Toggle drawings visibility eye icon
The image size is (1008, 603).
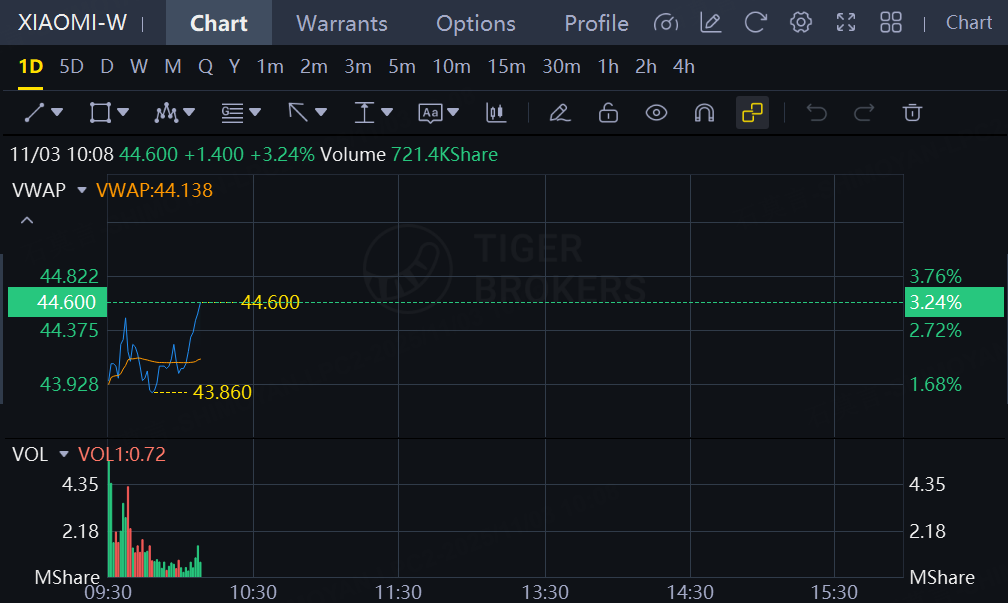(x=656, y=113)
